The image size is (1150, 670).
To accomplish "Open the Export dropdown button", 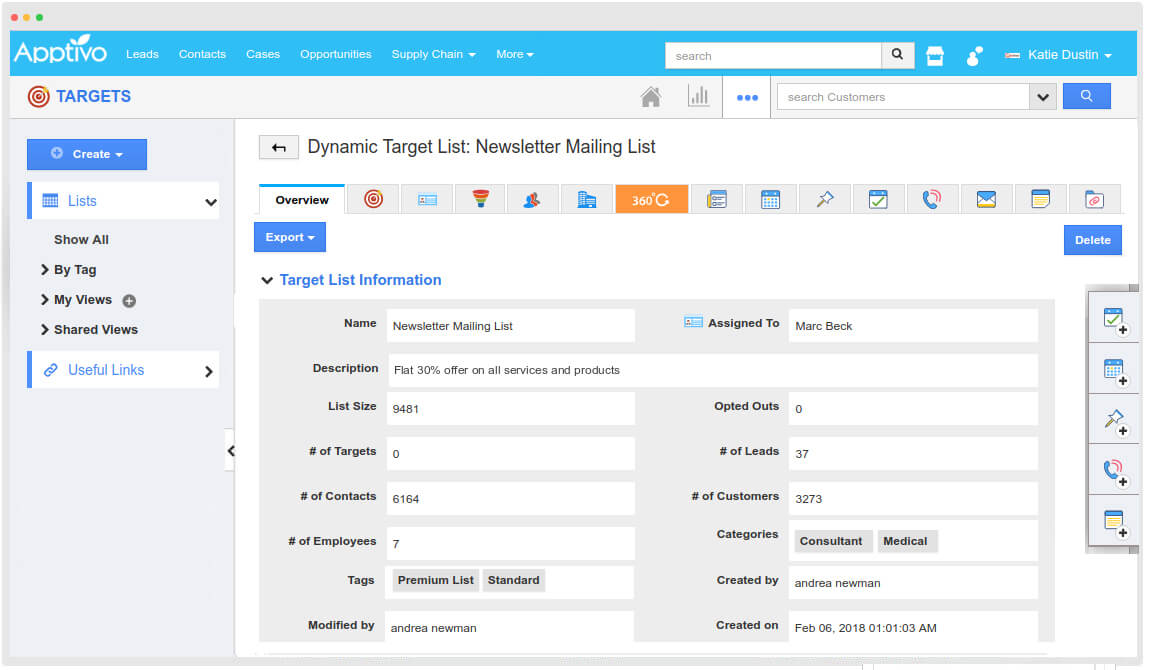I will [x=289, y=237].
